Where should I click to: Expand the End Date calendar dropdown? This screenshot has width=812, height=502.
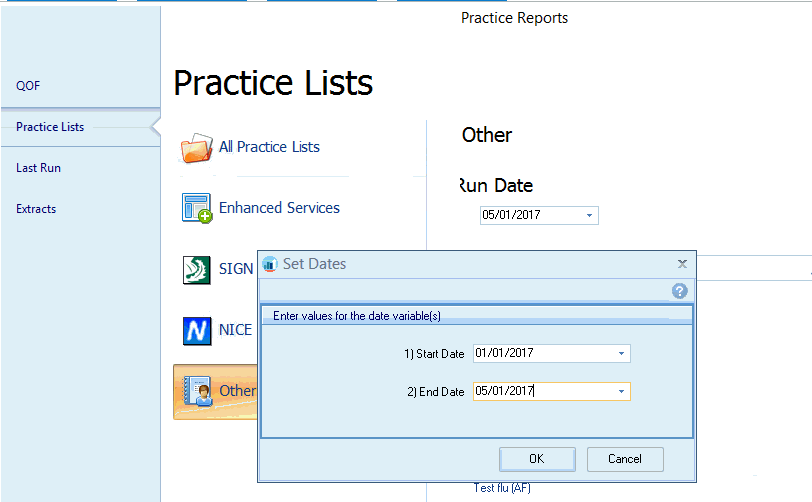621,392
